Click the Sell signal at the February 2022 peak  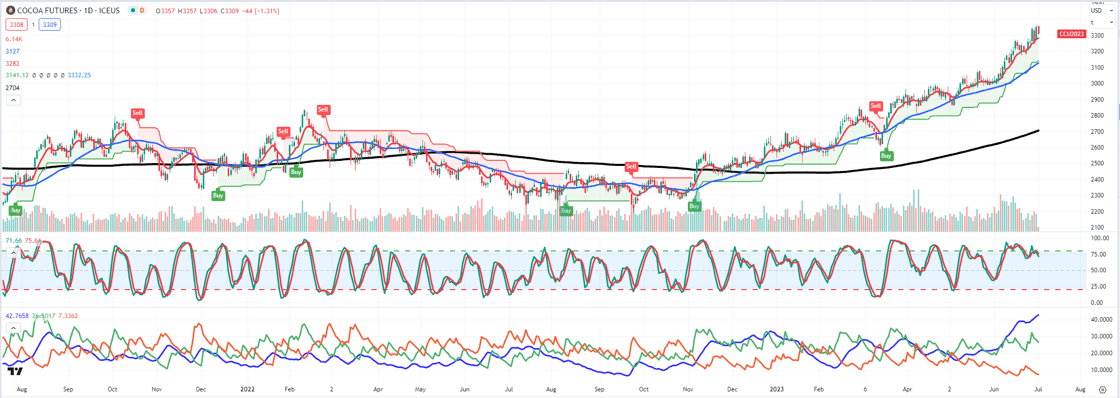tap(324, 110)
